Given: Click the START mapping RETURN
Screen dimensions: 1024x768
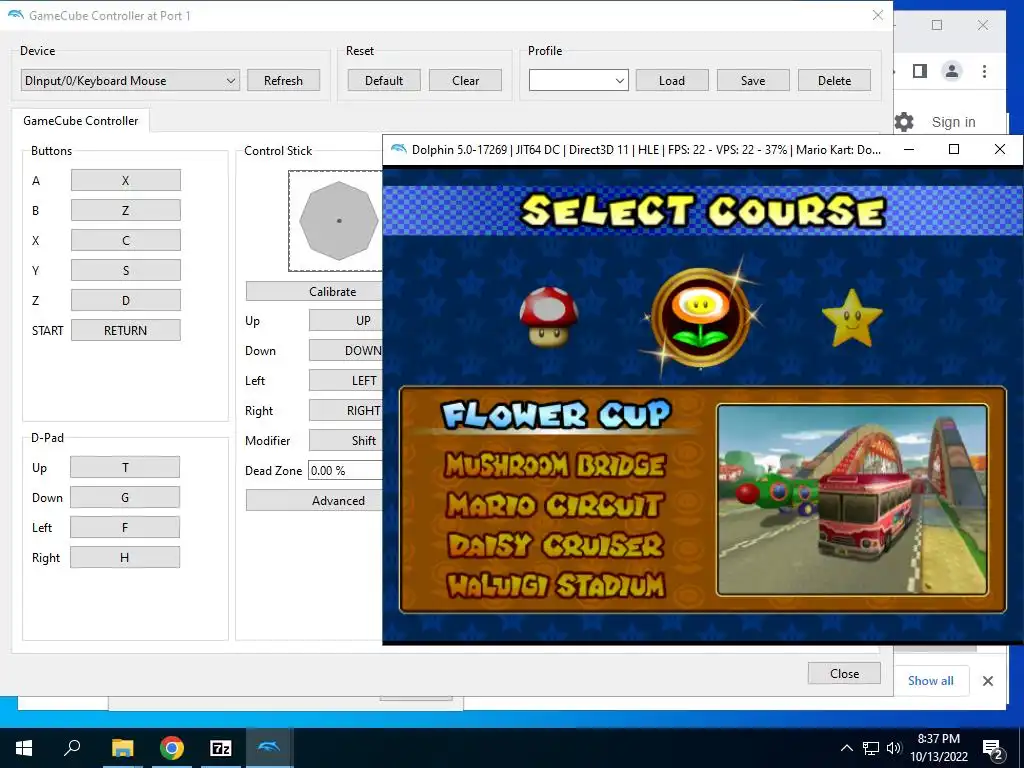Looking at the screenshot, I should pos(125,330).
